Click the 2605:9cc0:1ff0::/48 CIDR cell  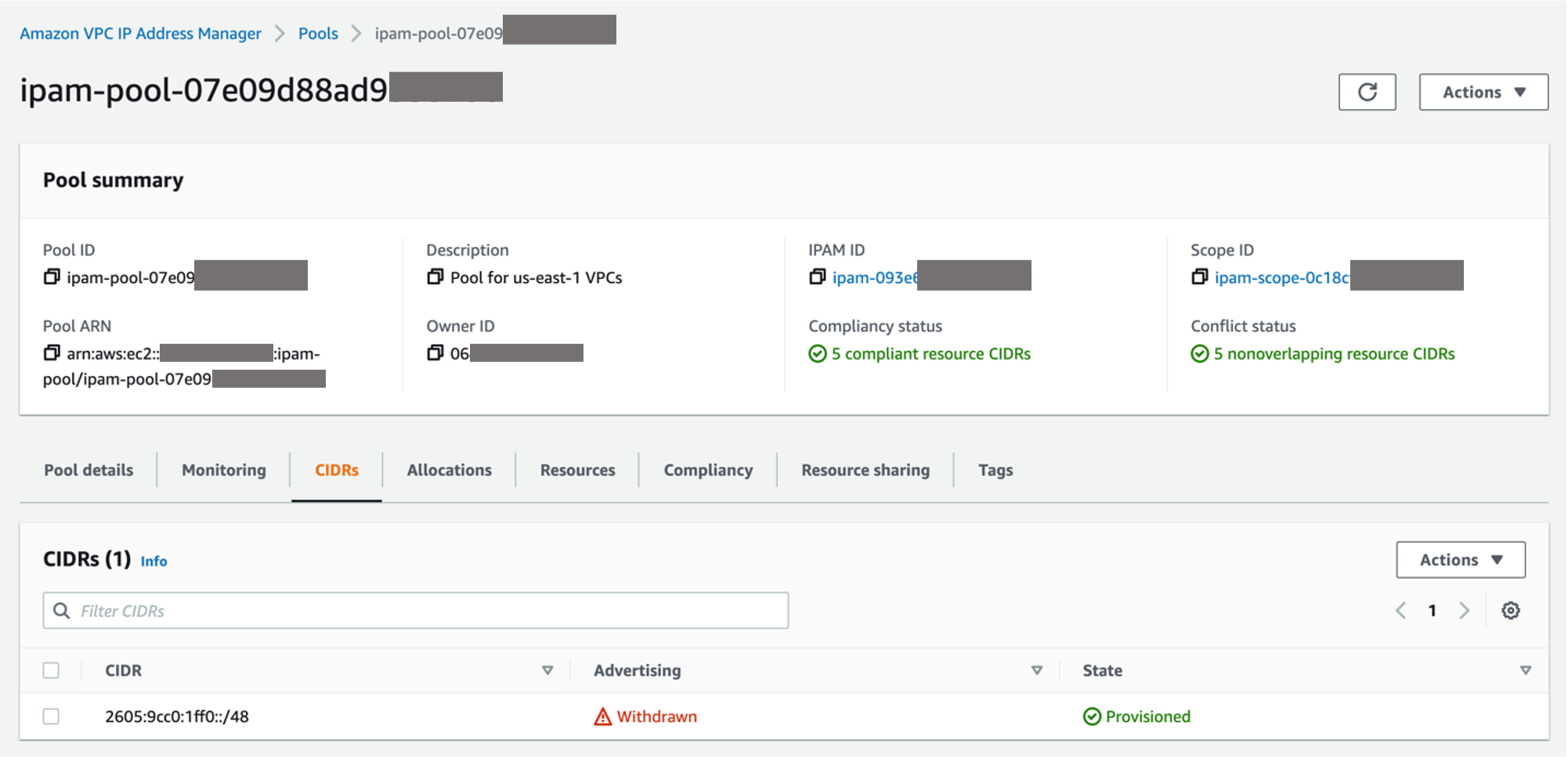(177, 716)
